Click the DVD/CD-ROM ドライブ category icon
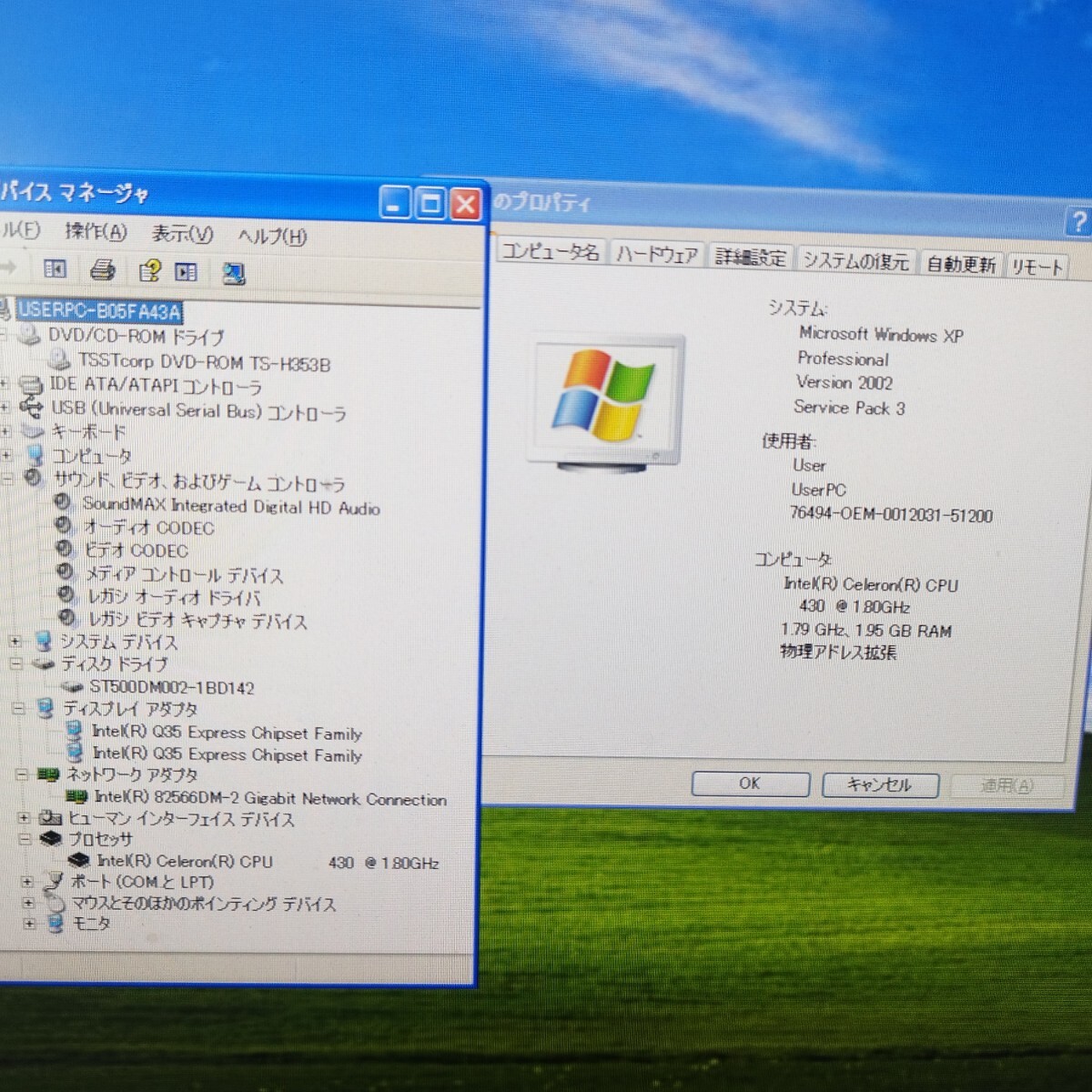The height and width of the screenshot is (1092, 1092). click(30, 334)
